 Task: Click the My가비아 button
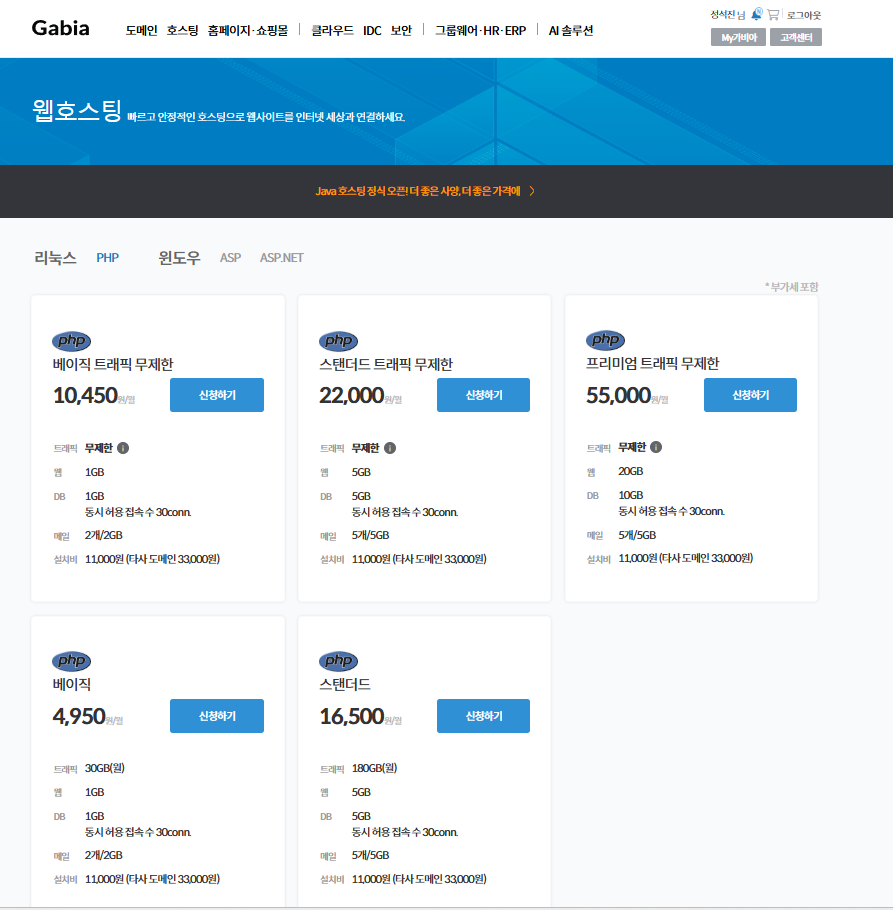point(738,38)
